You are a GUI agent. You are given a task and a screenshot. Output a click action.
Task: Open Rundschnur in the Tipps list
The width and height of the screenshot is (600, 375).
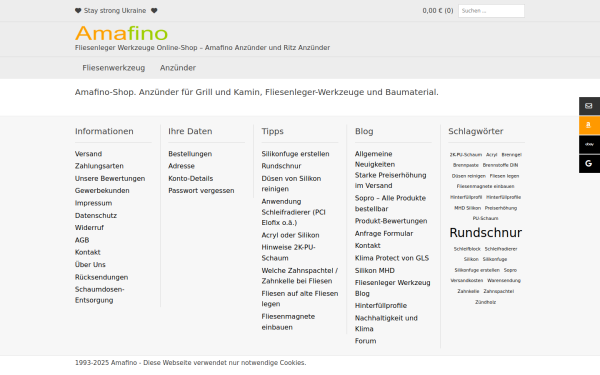[x=281, y=166]
